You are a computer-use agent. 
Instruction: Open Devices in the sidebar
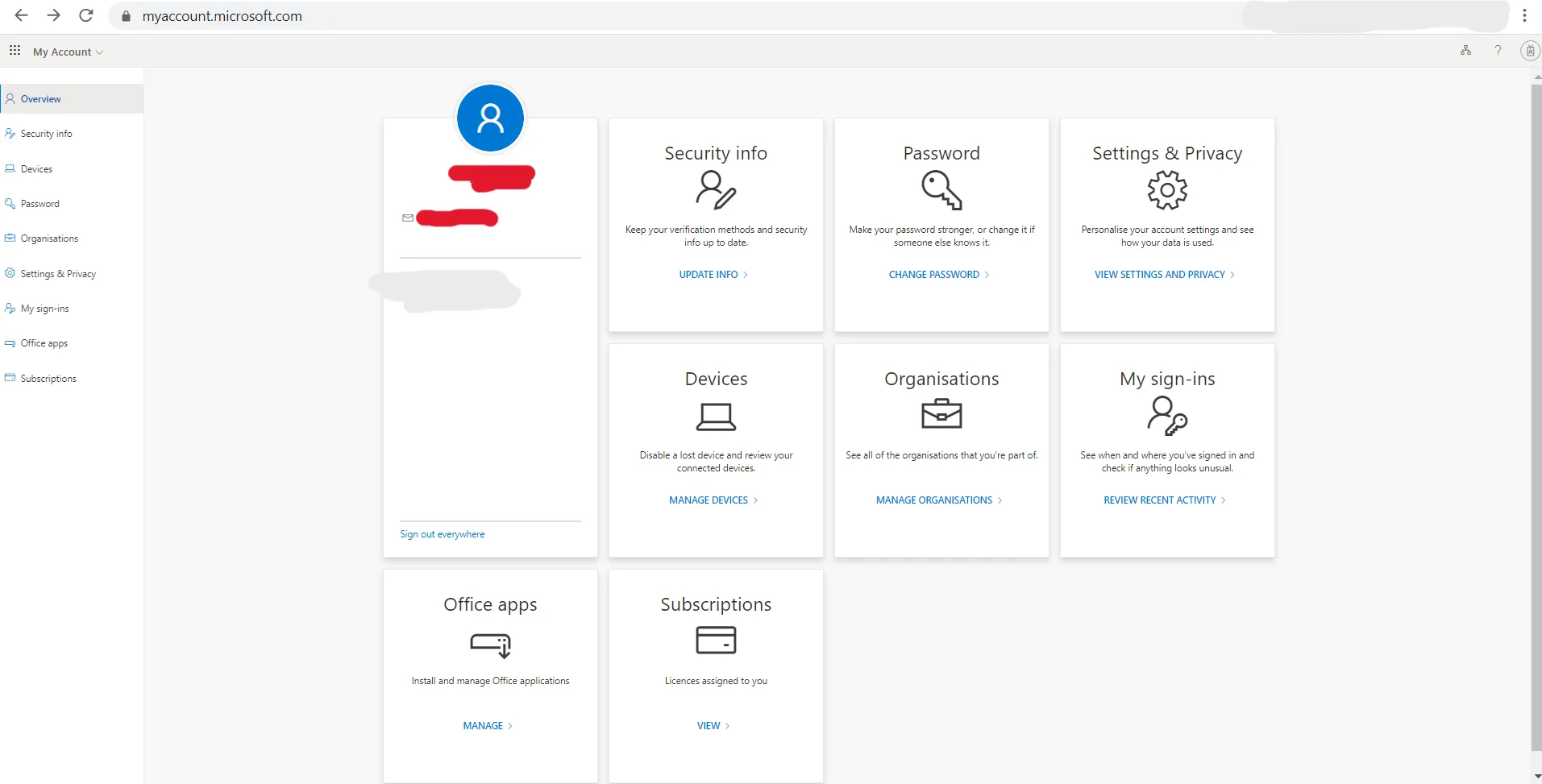[x=72, y=169]
